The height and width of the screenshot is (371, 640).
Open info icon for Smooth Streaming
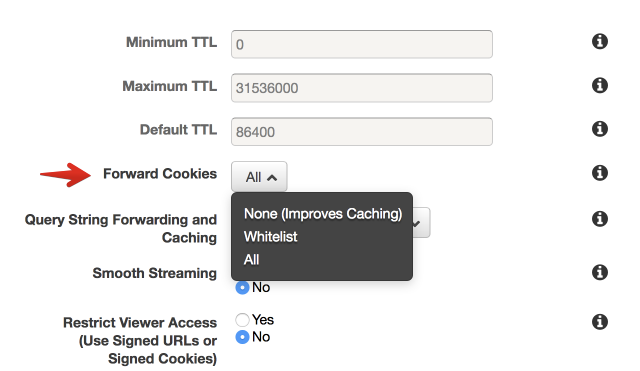pos(600,272)
